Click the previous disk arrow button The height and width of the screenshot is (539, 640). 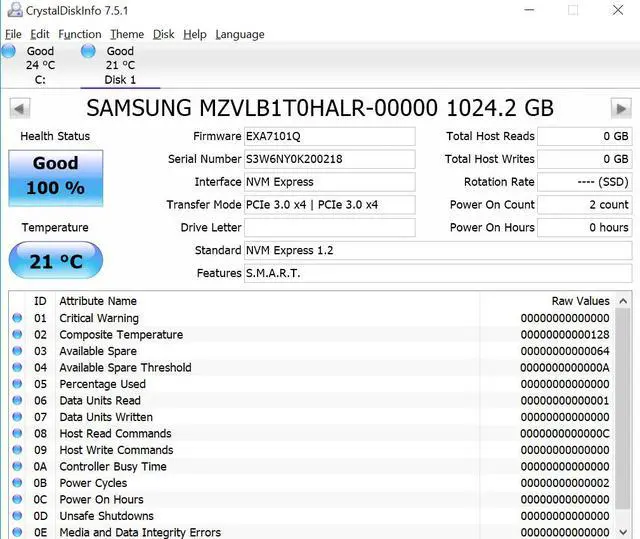[x=20, y=108]
